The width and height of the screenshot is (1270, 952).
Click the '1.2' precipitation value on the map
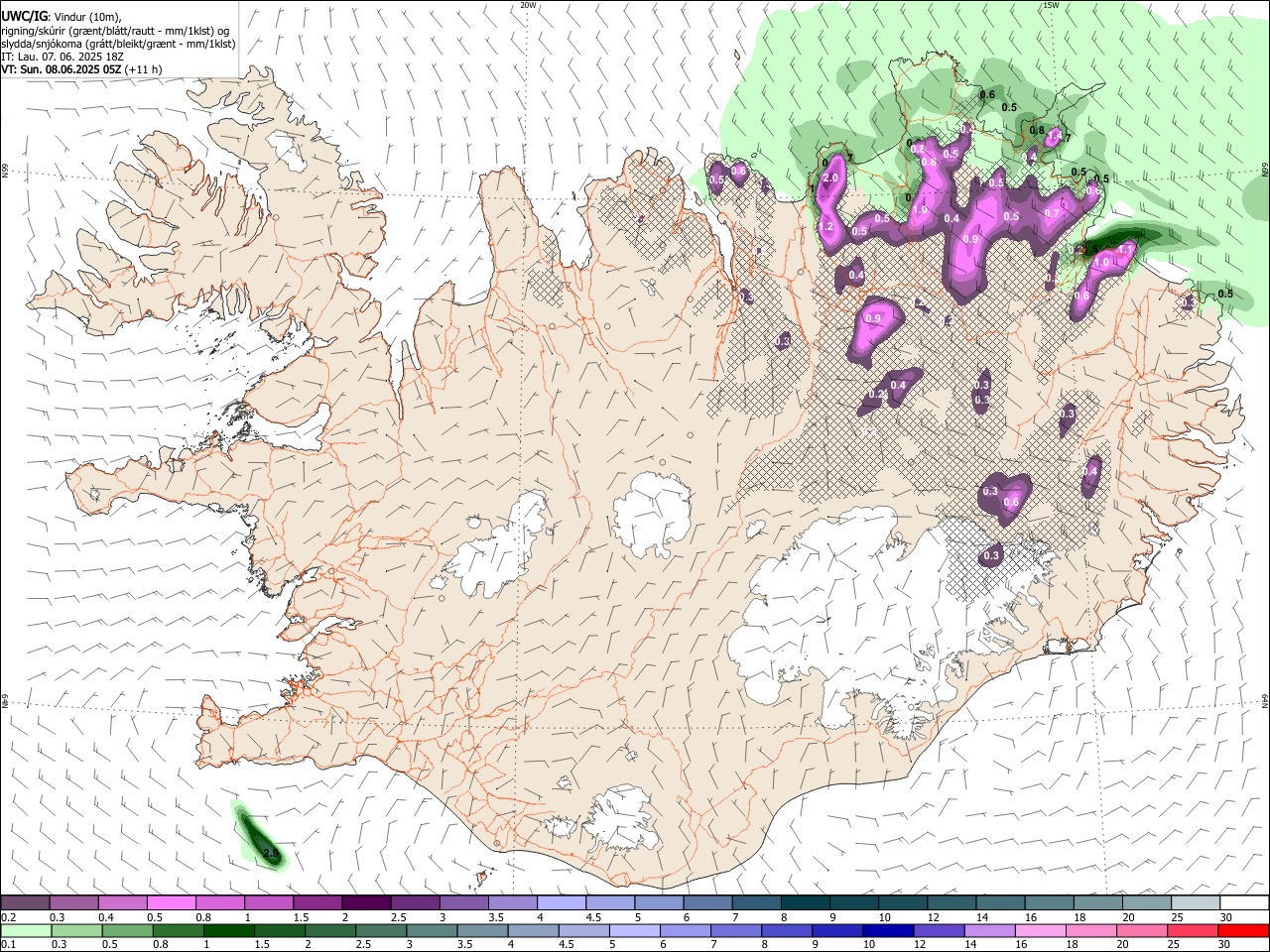click(x=825, y=226)
